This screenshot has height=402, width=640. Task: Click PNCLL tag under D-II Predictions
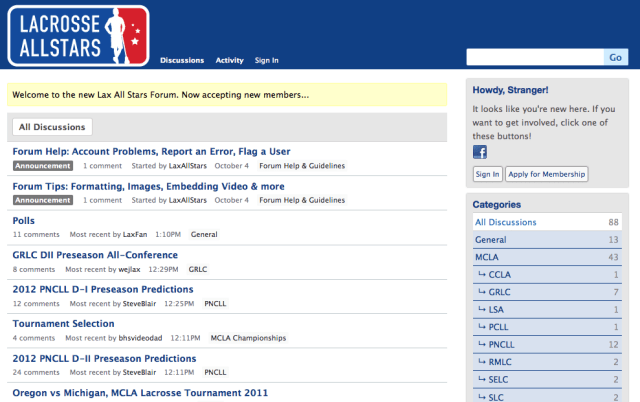pyautogui.click(x=215, y=372)
